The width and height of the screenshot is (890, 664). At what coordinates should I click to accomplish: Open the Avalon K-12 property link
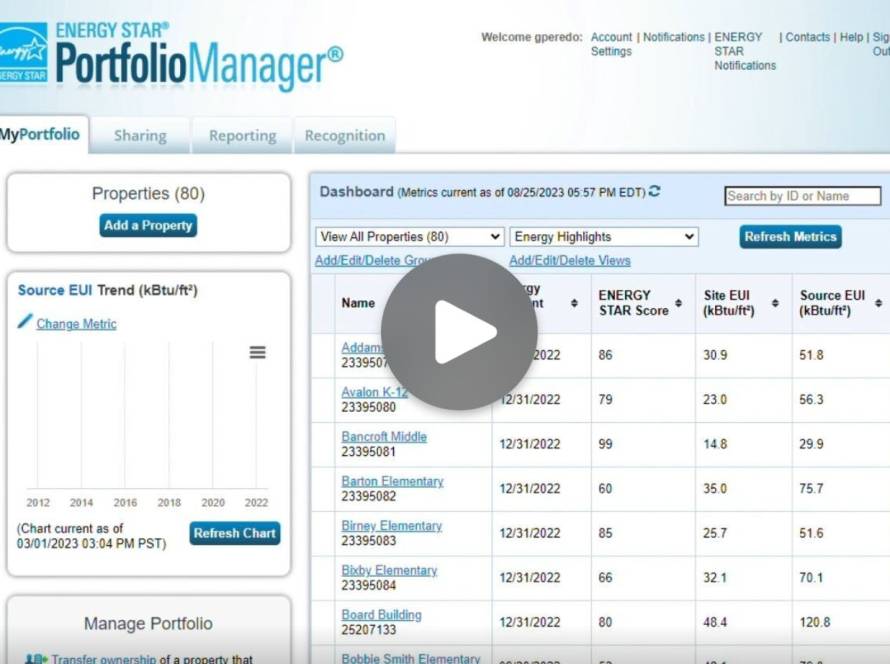[x=375, y=392]
